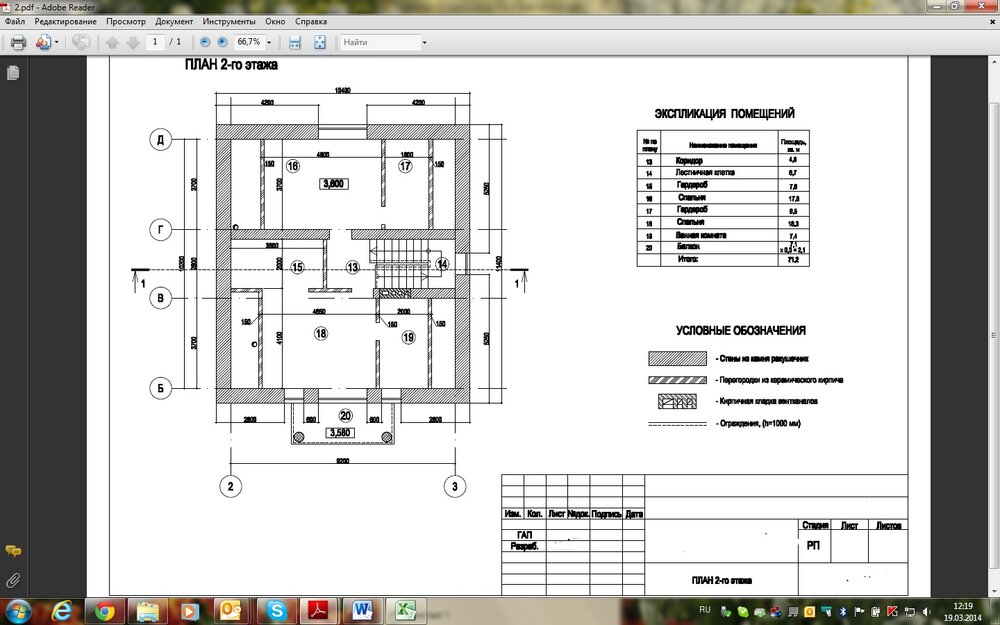1000x625 pixels.
Task: Expand the 66,7% zoom level dropdown
Action: click(269, 42)
